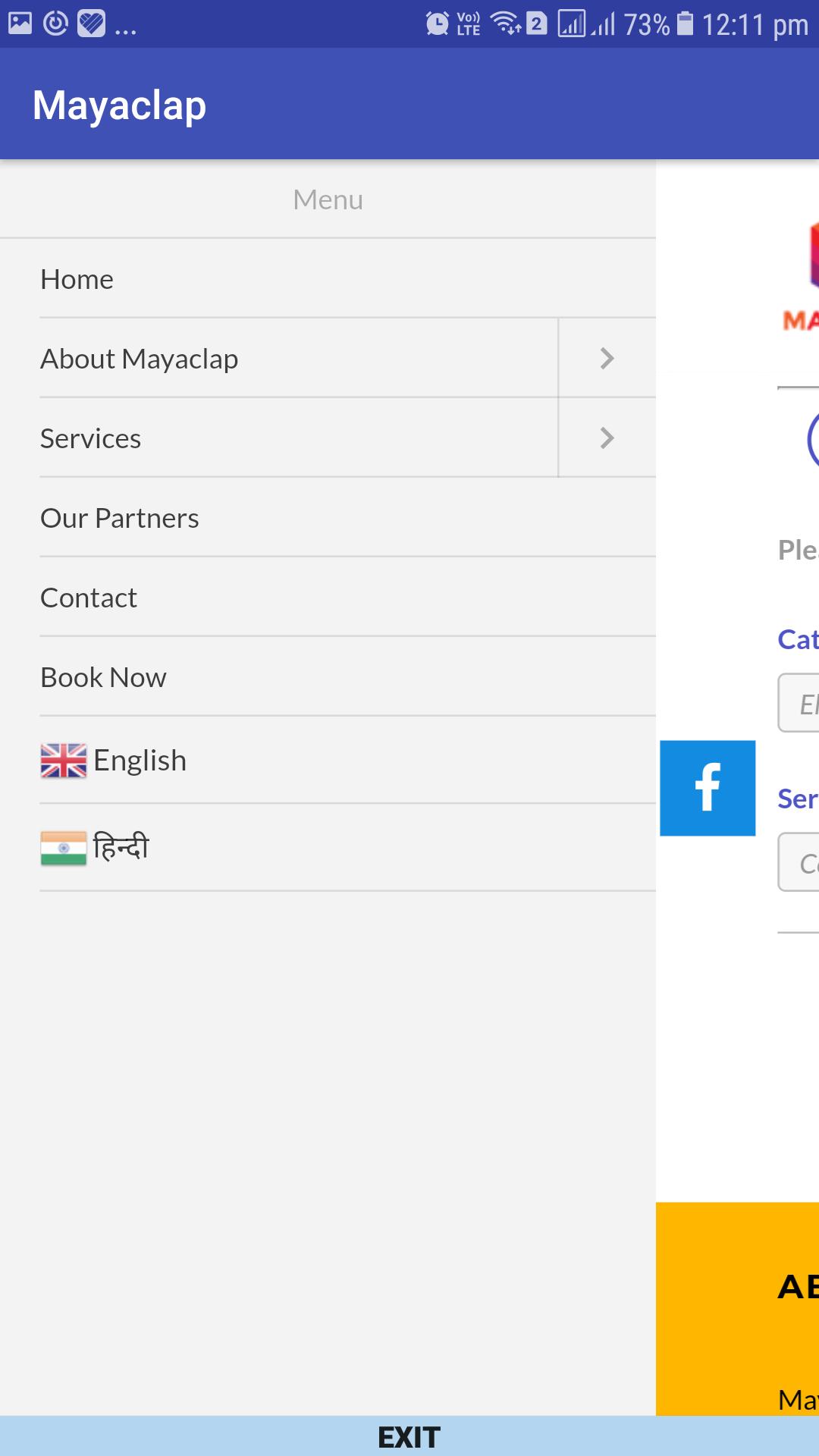This screenshot has width=819, height=1456.
Task: Tap the alarm icon in status bar
Action: click(437, 24)
